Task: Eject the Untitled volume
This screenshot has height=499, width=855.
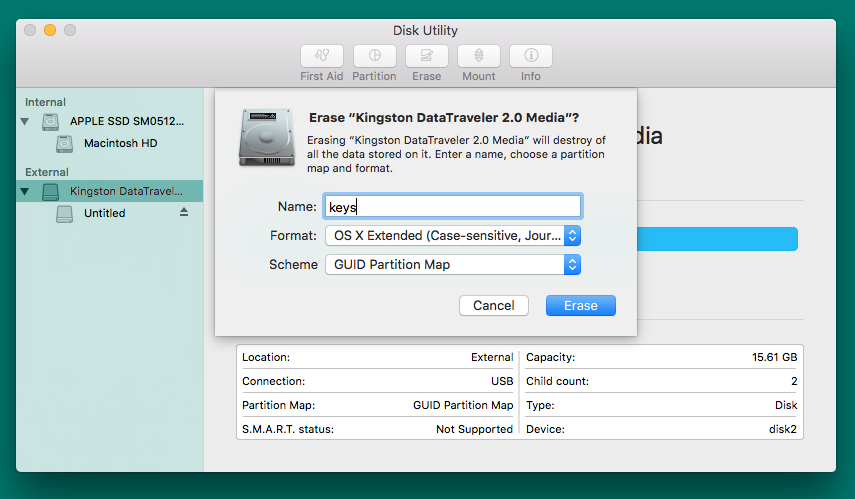Action: coord(184,212)
